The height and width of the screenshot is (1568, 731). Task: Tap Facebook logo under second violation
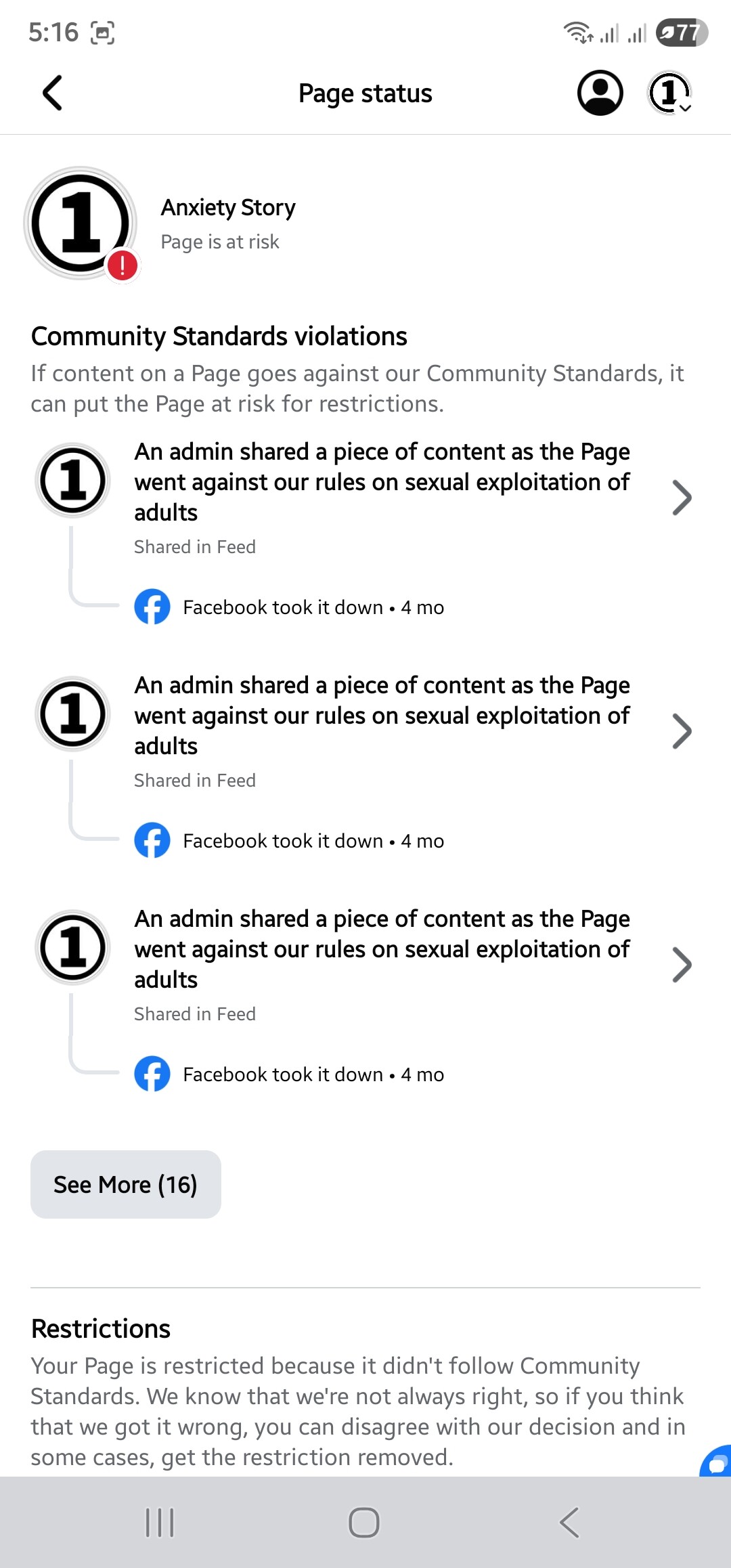152,840
